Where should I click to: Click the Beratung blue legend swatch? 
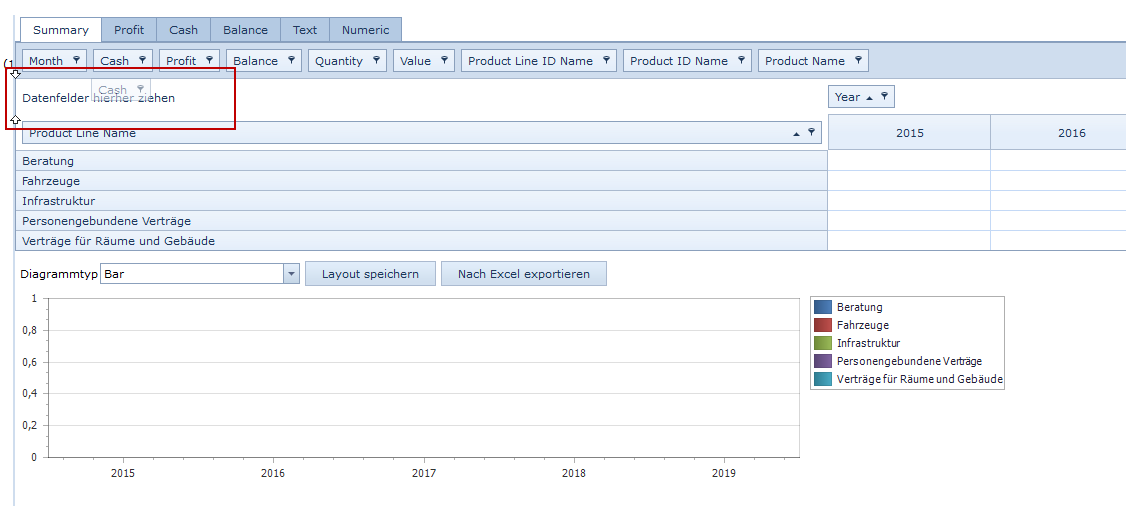pos(823,307)
